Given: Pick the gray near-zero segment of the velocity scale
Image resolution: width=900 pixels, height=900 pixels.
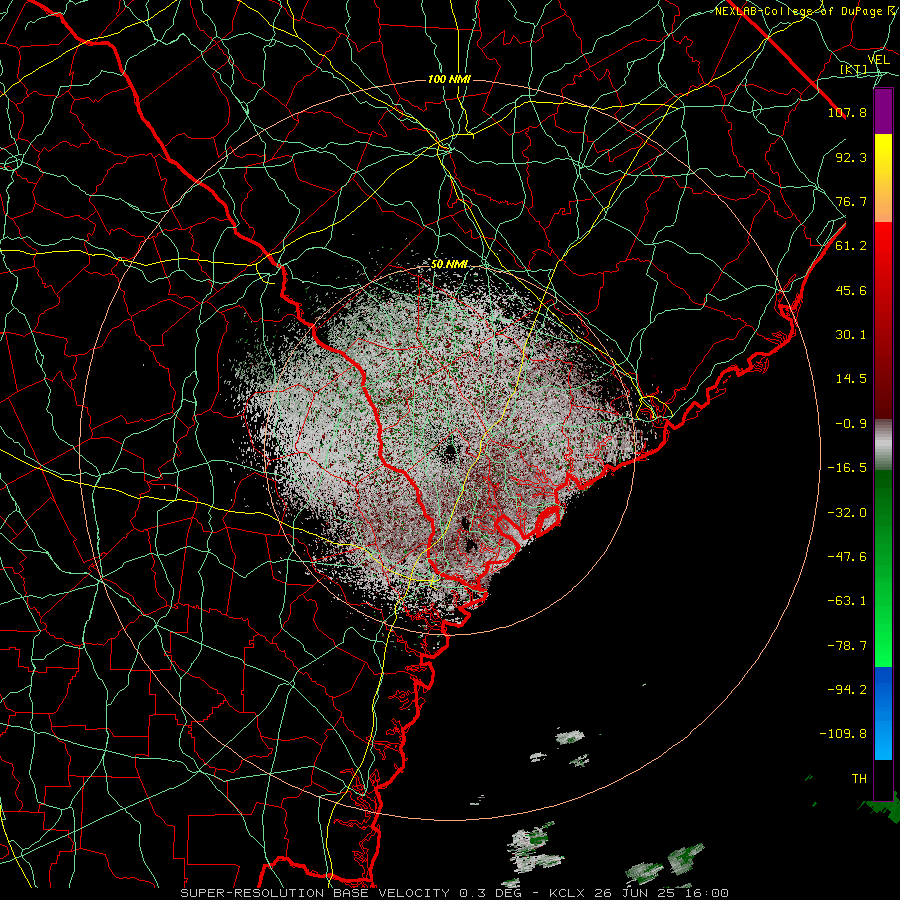Looking at the screenshot, I should (883, 445).
